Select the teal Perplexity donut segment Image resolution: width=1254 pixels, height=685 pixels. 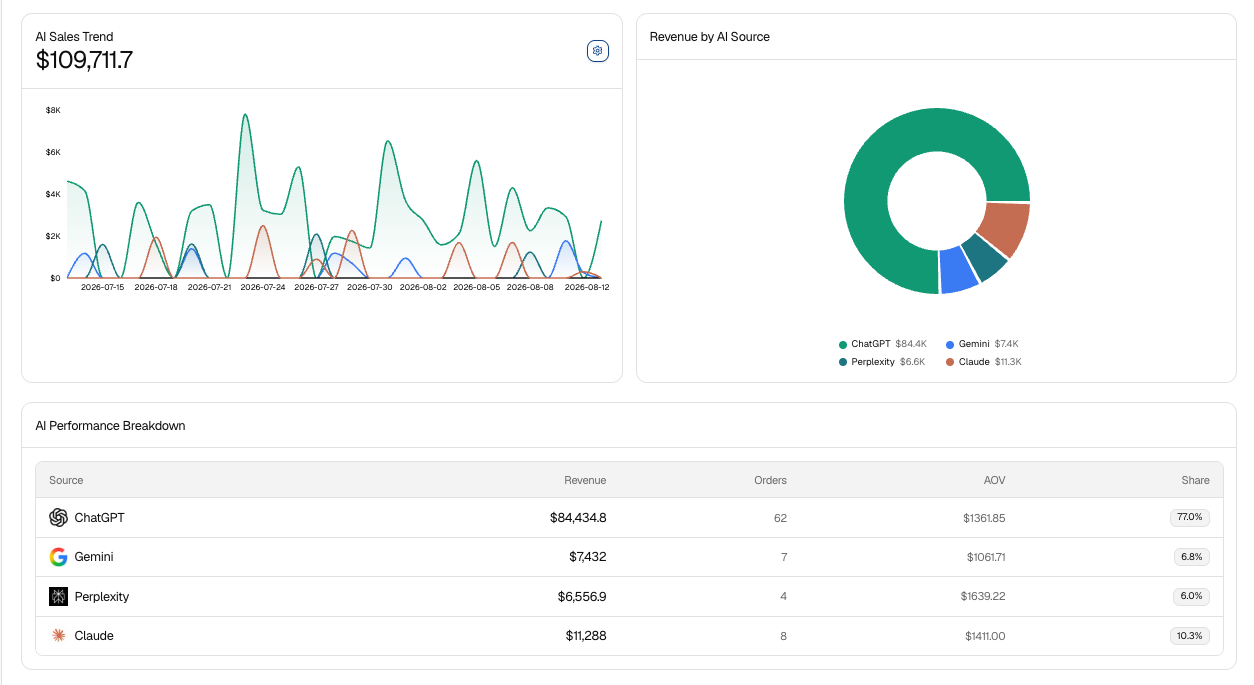(x=985, y=258)
